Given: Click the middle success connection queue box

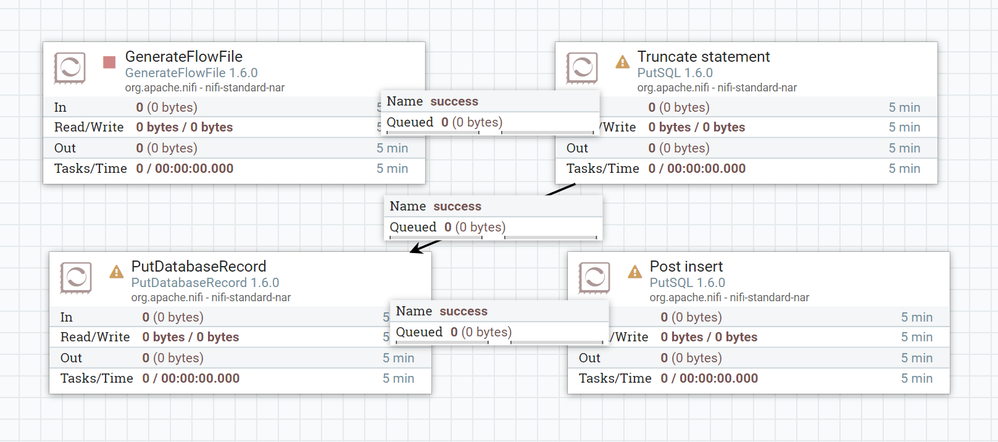Looking at the screenshot, I should coord(494,227).
